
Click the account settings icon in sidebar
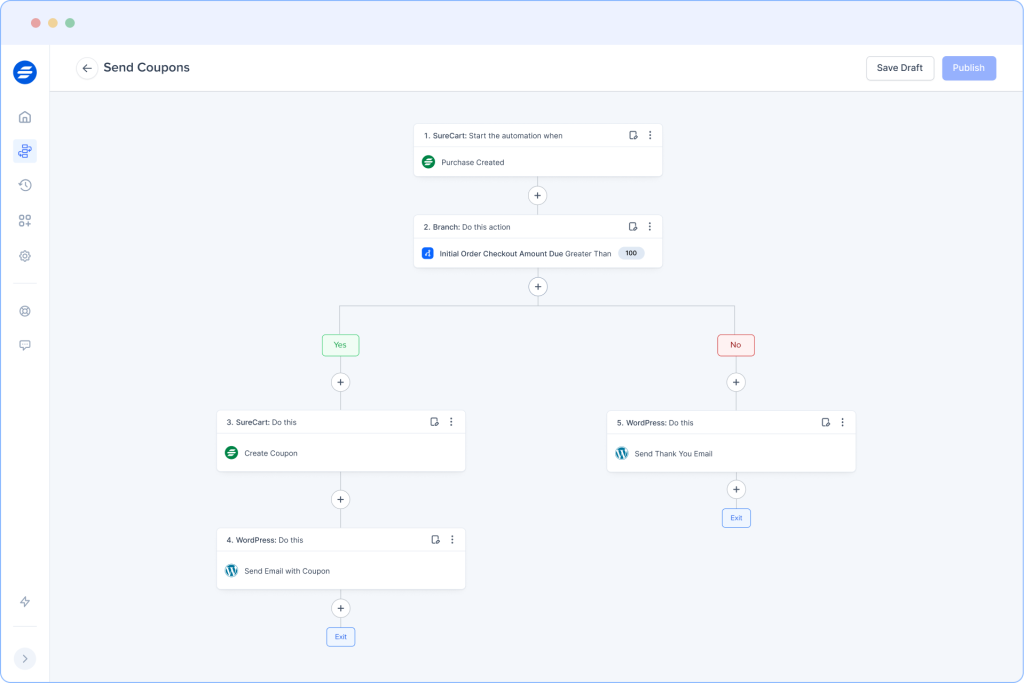click(24, 311)
